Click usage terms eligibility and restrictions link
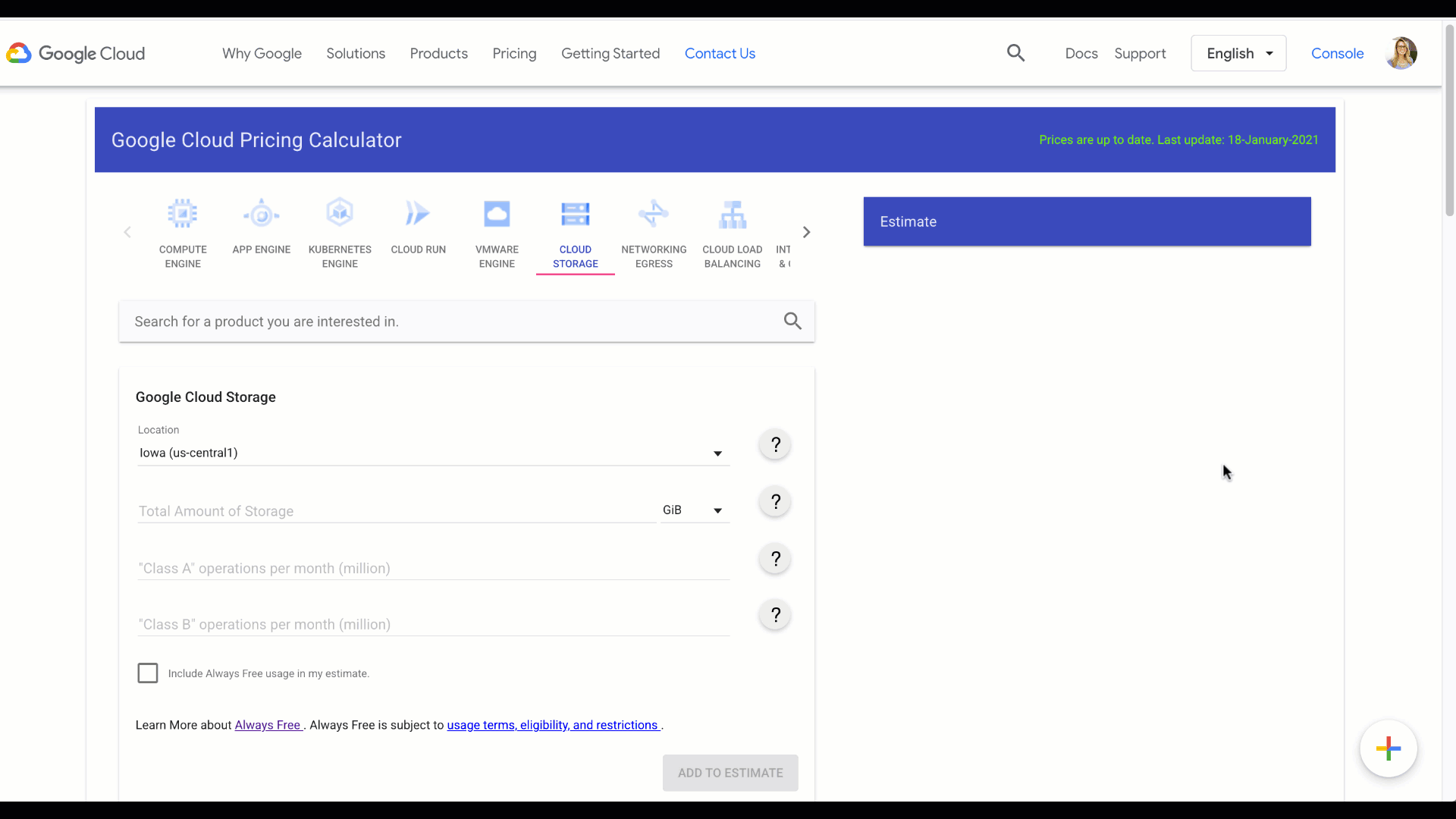This screenshot has width=1456, height=819. [x=553, y=724]
